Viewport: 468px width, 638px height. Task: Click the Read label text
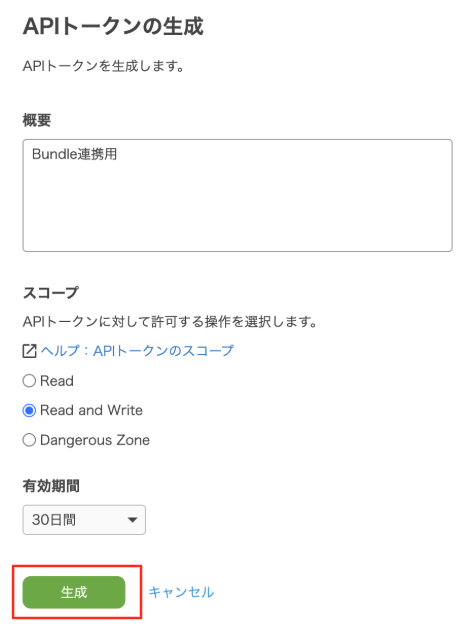(57, 381)
